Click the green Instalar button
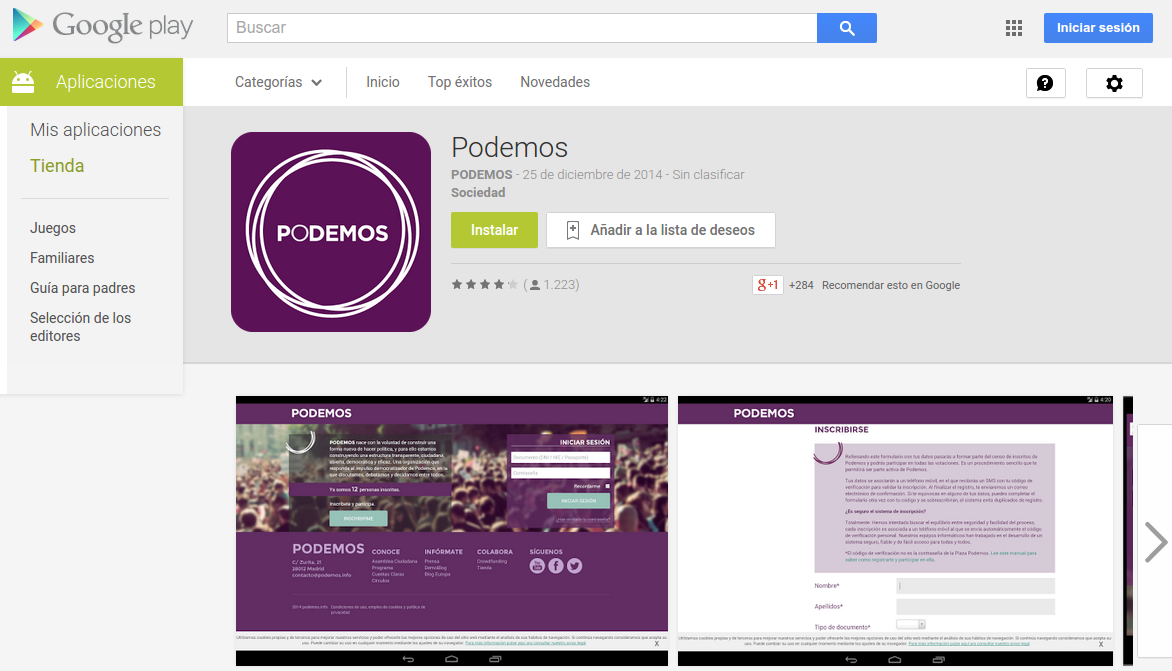This screenshot has height=671, width=1172. 494,230
